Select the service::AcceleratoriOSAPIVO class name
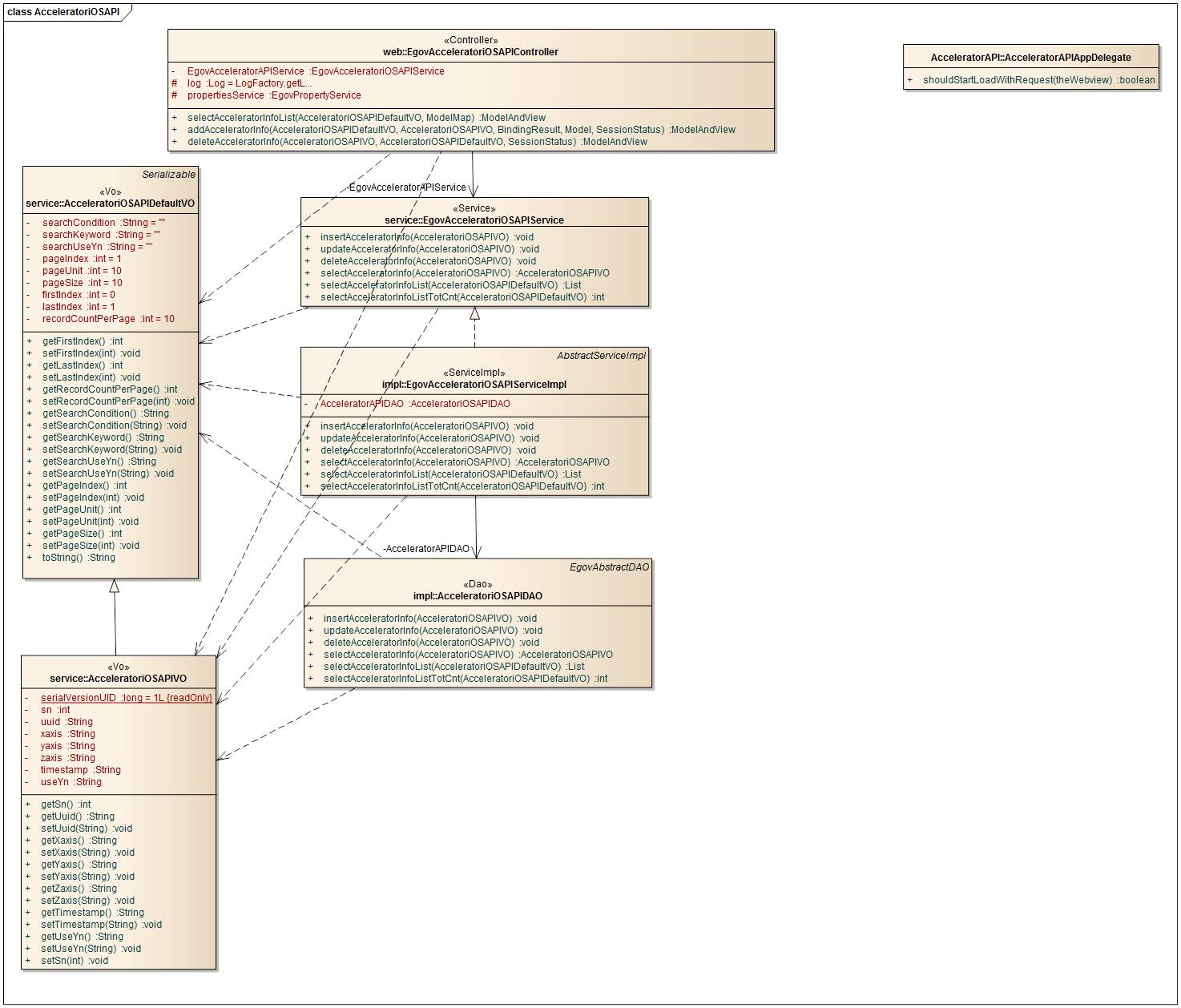Screen dimensions: 1181x1008 (118, 679)
